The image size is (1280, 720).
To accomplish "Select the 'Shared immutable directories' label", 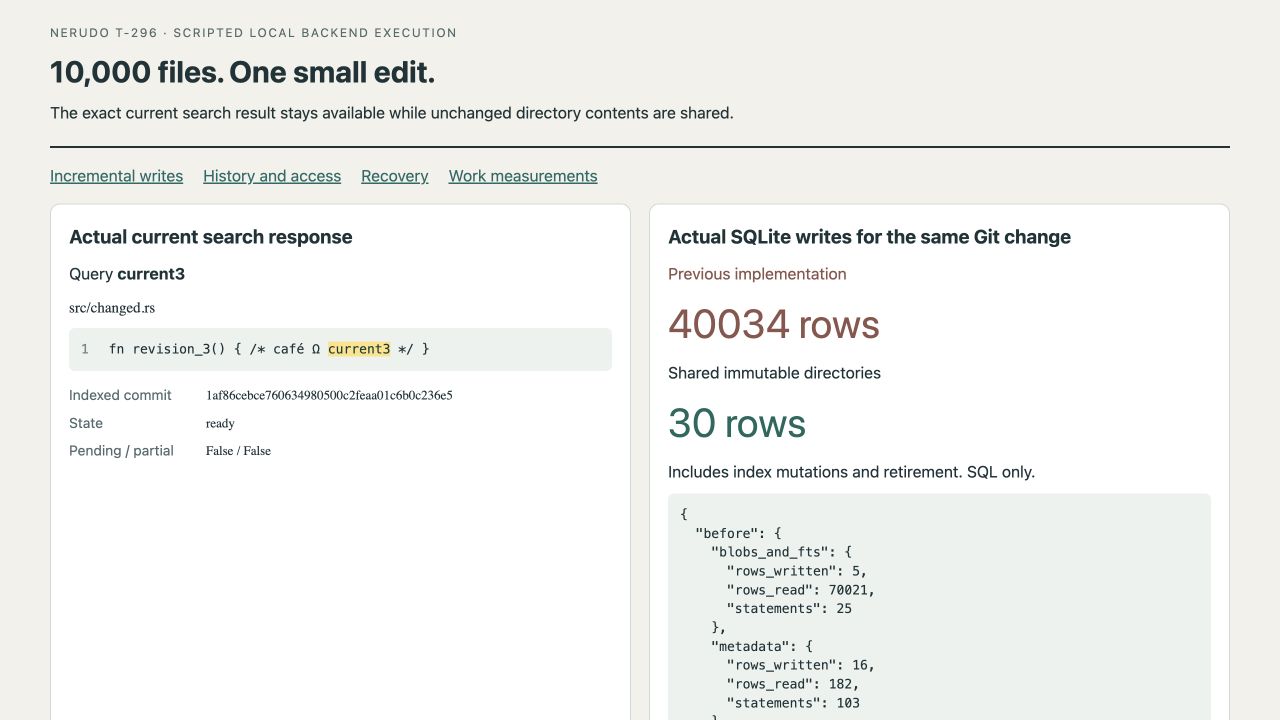I will click(x=774, y=373).
